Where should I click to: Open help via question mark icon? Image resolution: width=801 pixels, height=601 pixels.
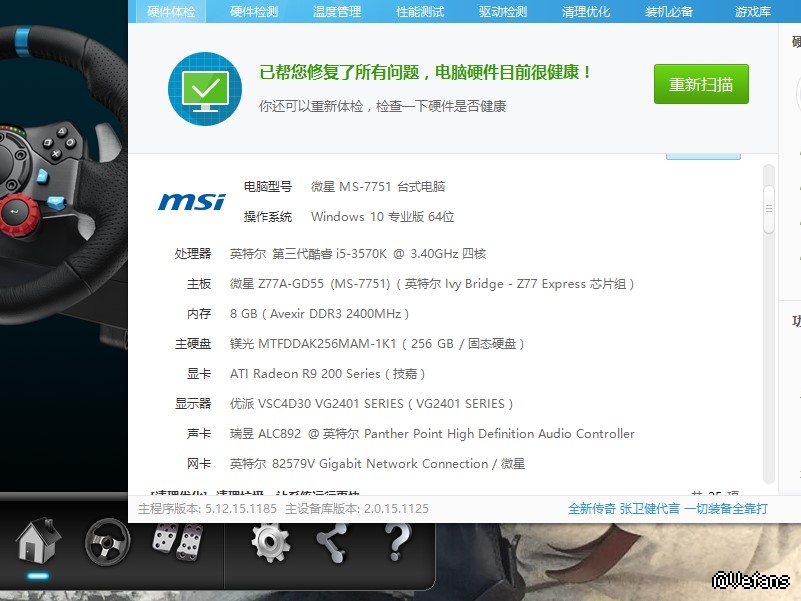[x=397, y=542]
